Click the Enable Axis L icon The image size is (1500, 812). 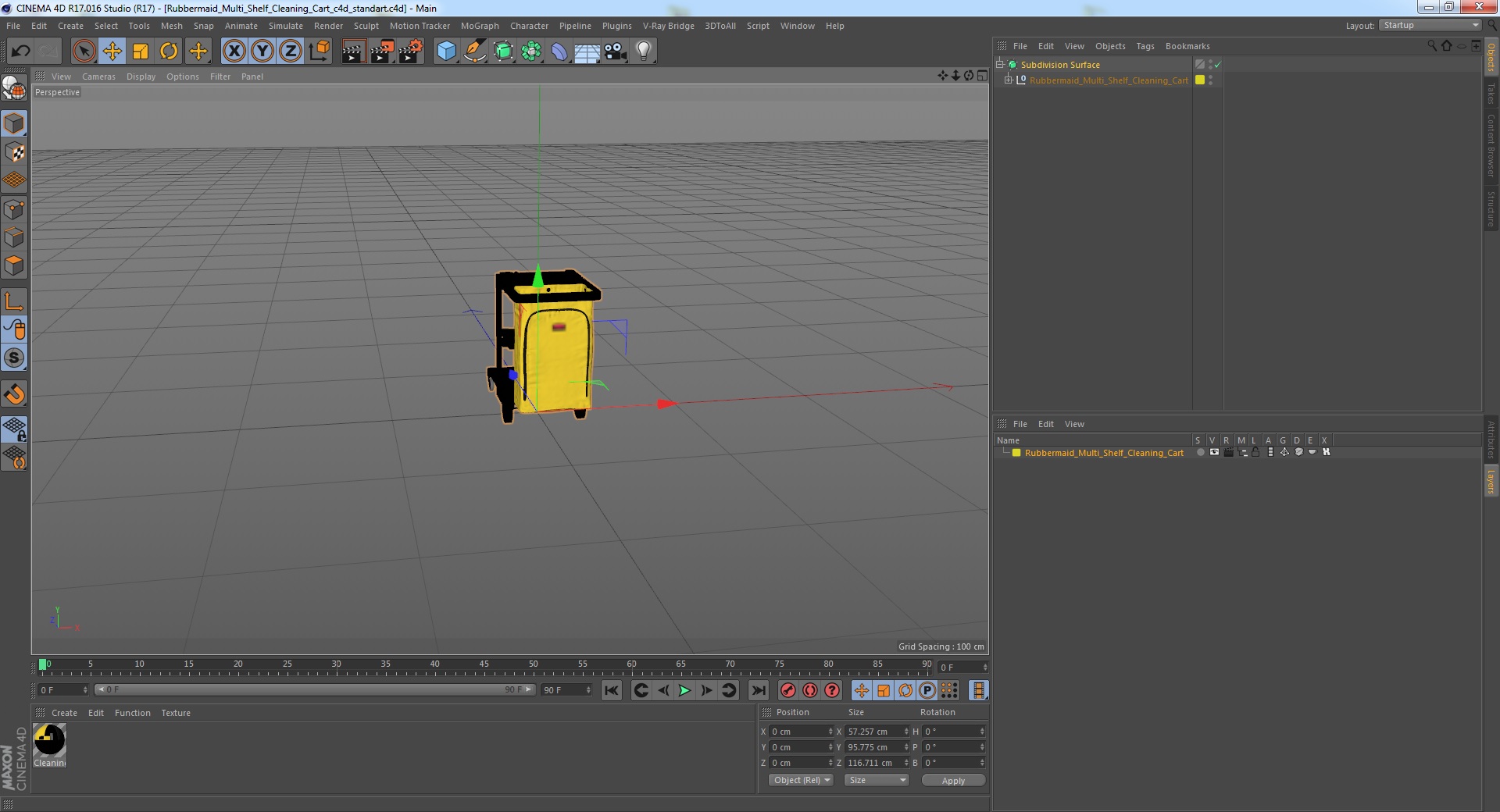(14, 301)
